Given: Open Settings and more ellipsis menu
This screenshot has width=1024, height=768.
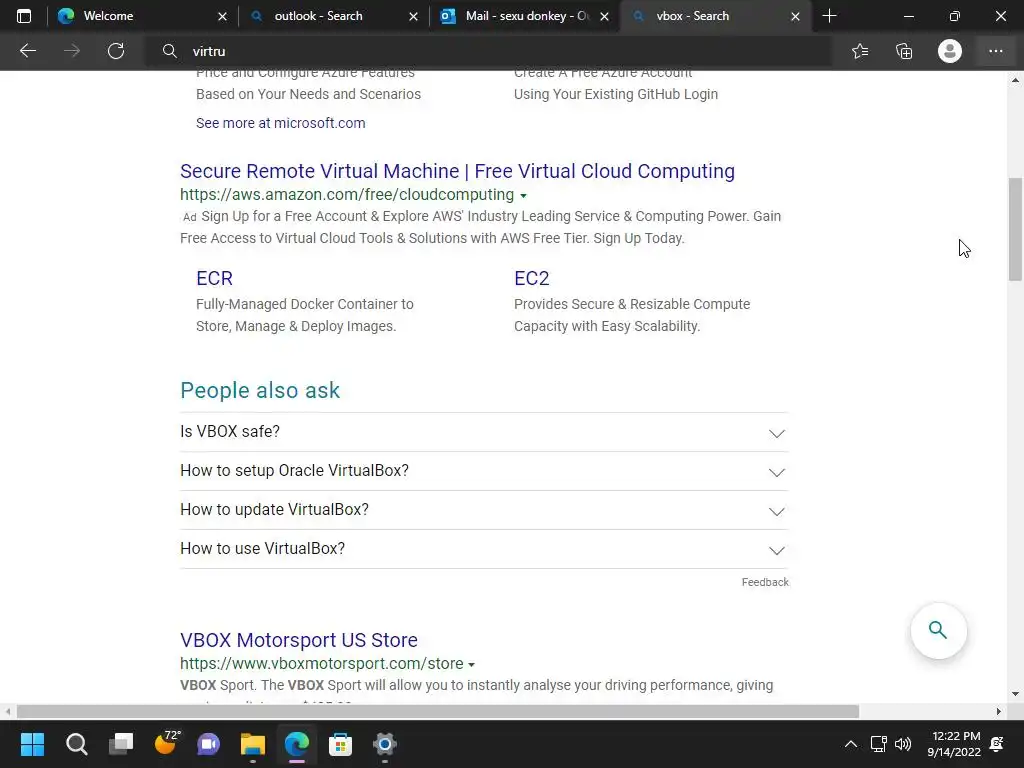Looking at the screenshot, I should coord(995,51).
